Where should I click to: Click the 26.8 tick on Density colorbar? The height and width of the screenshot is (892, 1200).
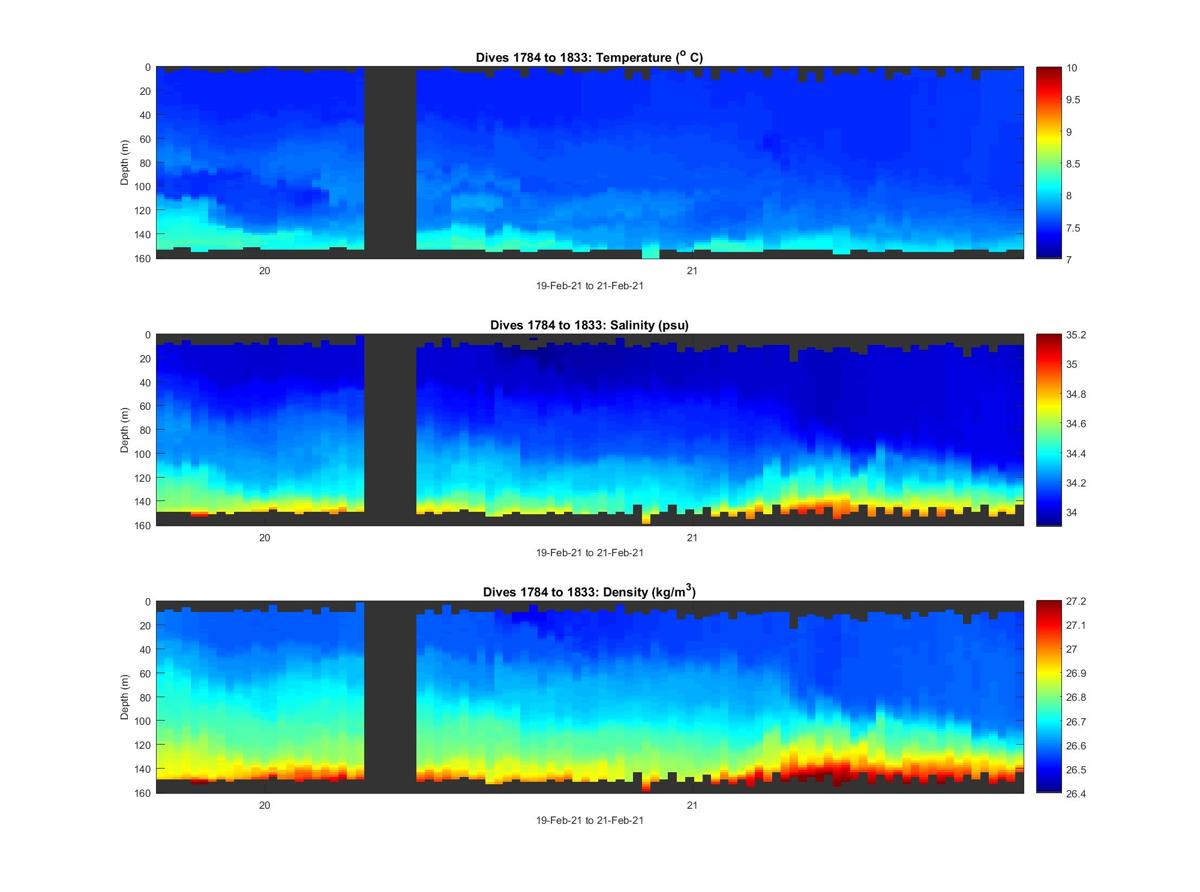point(1078,698)
